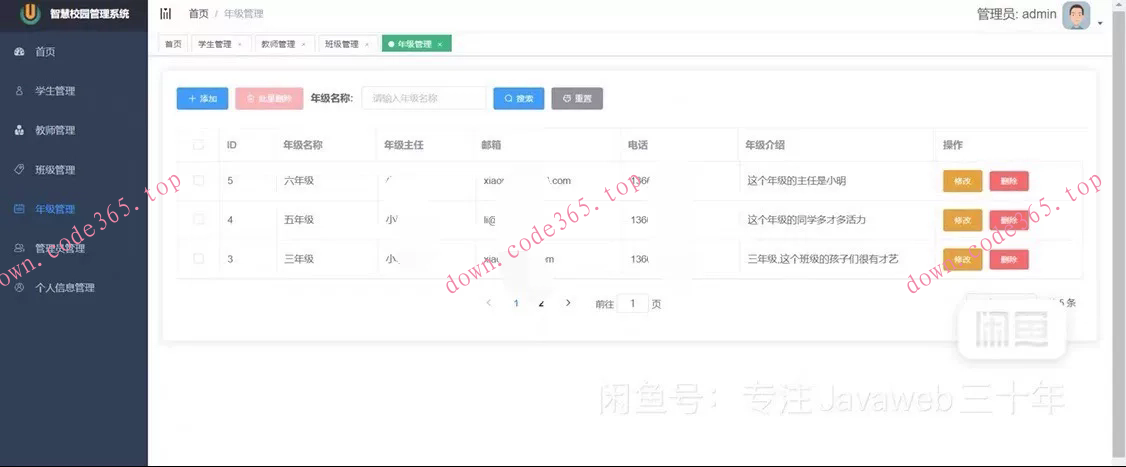Close the 班级管理 tab
The width and height of the screenshot is (1126, 467).
pyautogui.click(x=366, y=45)
